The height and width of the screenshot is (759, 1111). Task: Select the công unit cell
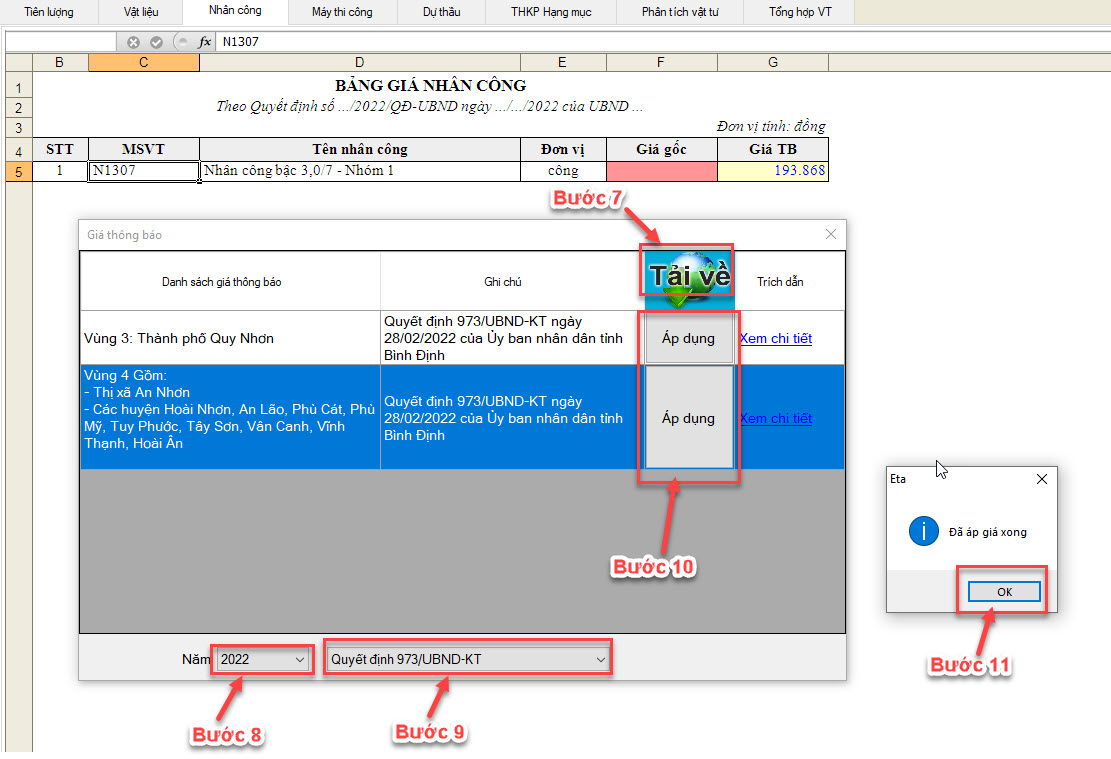(563, 171)
